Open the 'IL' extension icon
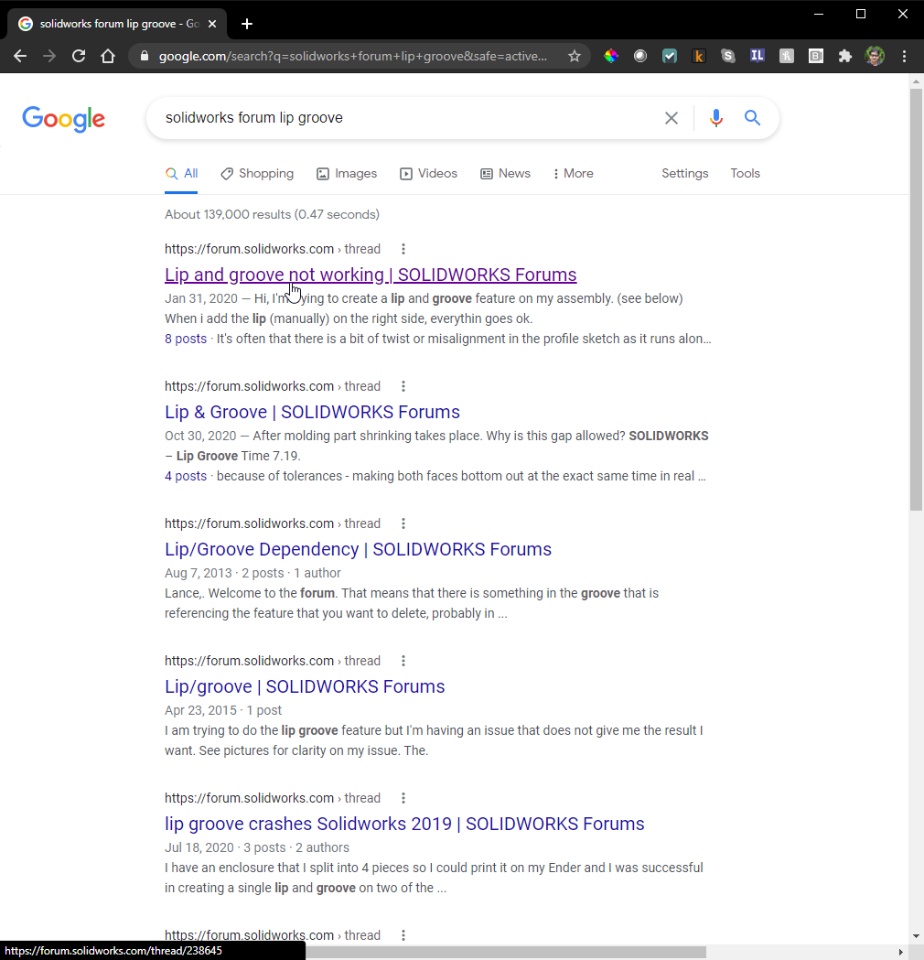This screenshot has height=960, width=924. [757, 56]
